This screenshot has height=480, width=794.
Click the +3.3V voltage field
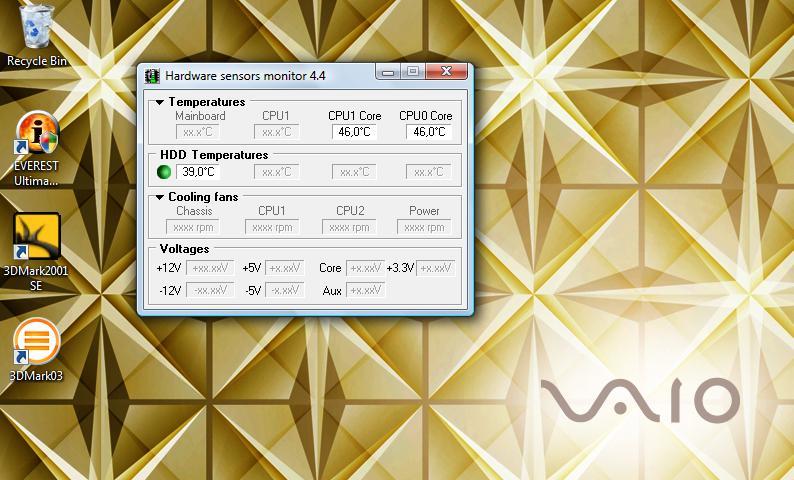coord(435,268)
